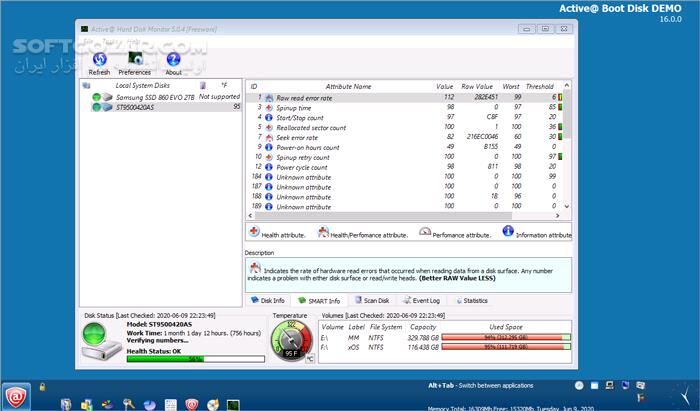Open Preferences from the toolbar
This screenshot has width=700, height=411.
pos(134,61)
